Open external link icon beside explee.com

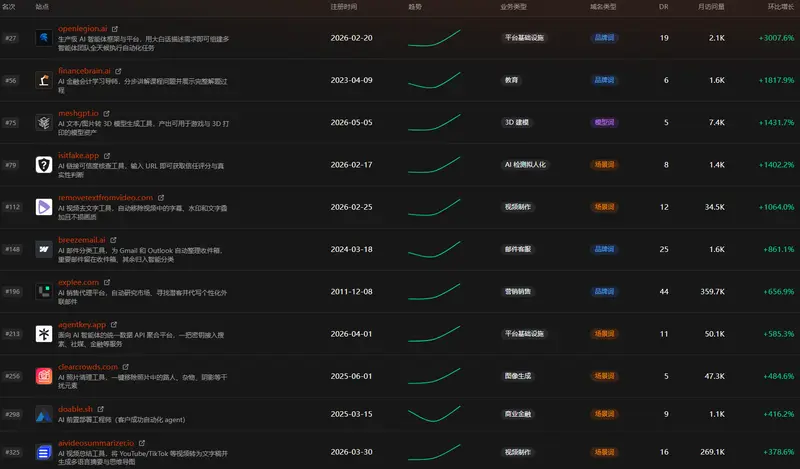[x=107, y=282]
